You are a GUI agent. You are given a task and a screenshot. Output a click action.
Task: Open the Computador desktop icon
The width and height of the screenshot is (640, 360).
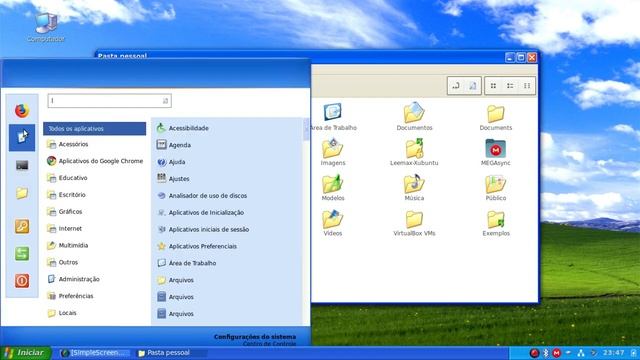[46, 28]
